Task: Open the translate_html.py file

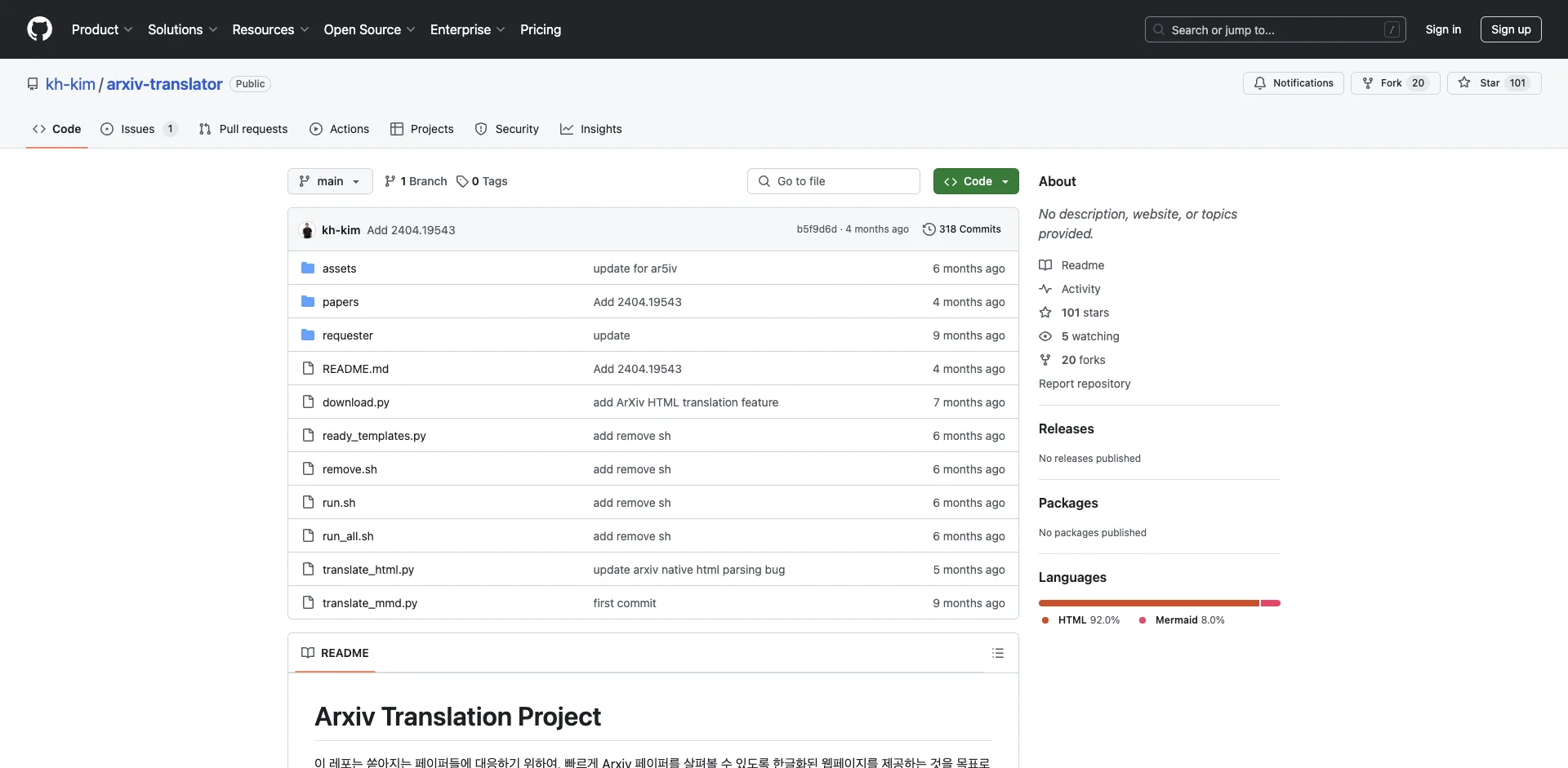Action: pos(368,570)
